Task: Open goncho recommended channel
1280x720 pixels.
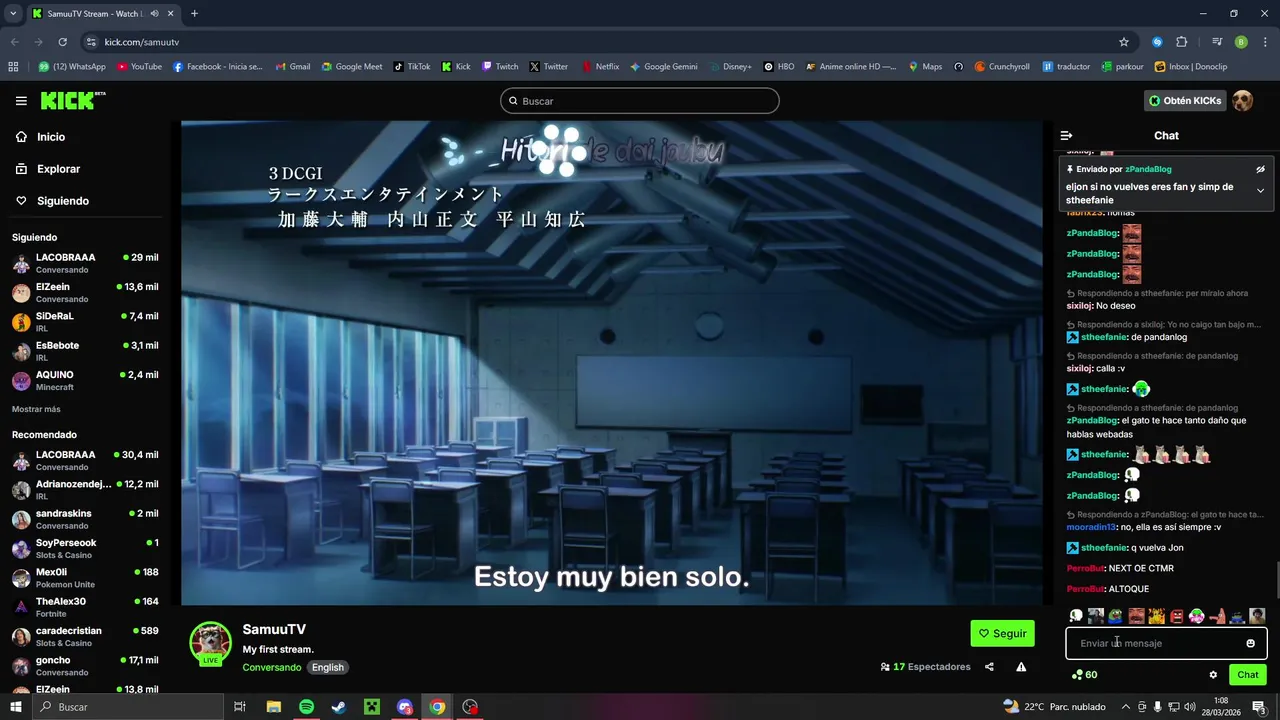Action: [x=85, y=666]
